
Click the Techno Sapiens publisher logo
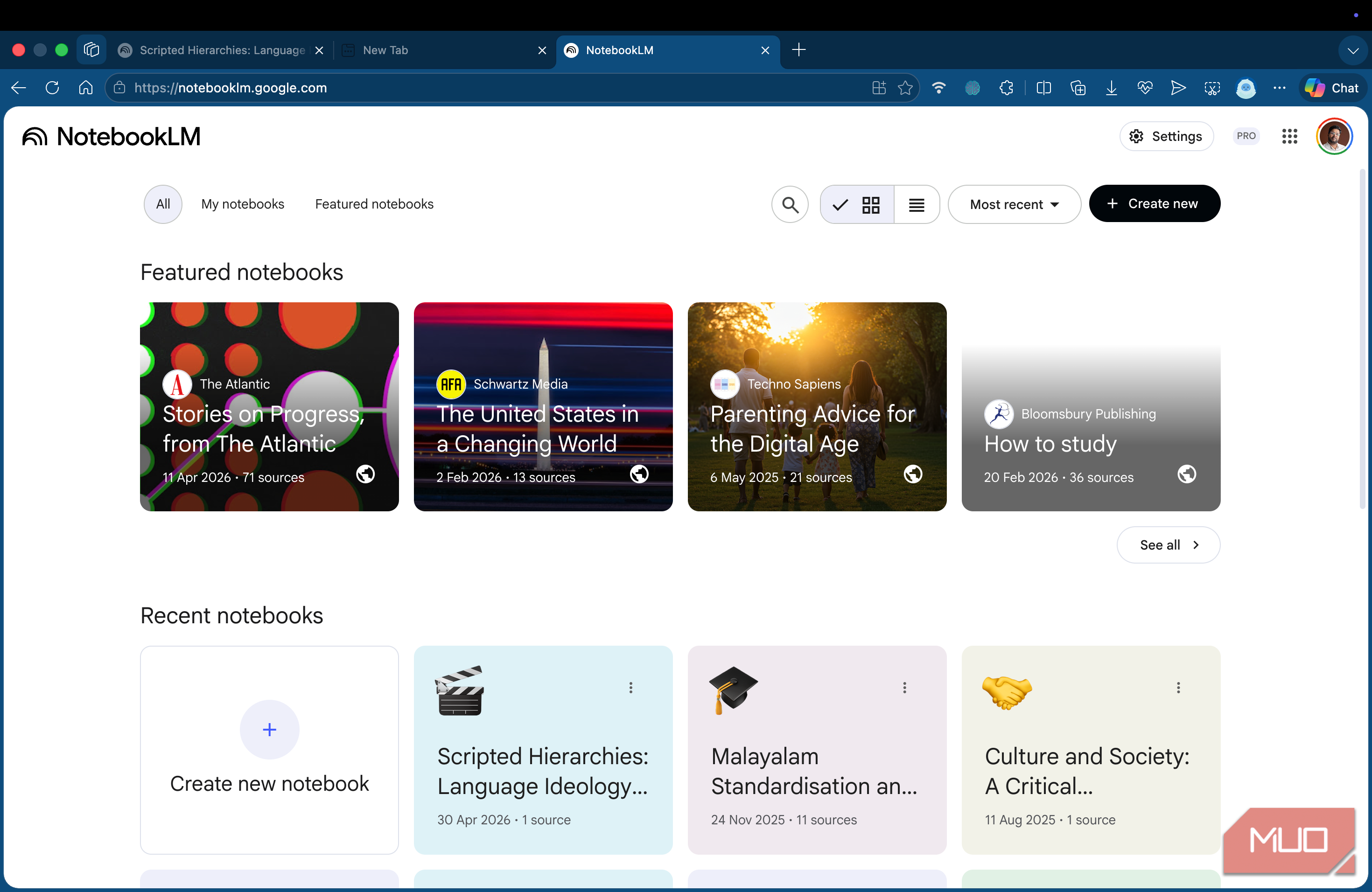(725, 384)
